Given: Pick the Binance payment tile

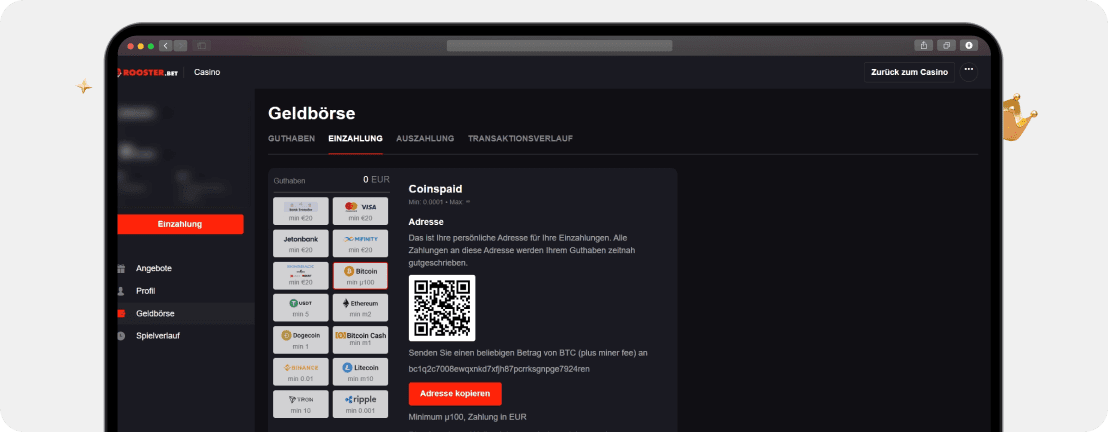Looking at the screenshot, I should coord(300,371).
